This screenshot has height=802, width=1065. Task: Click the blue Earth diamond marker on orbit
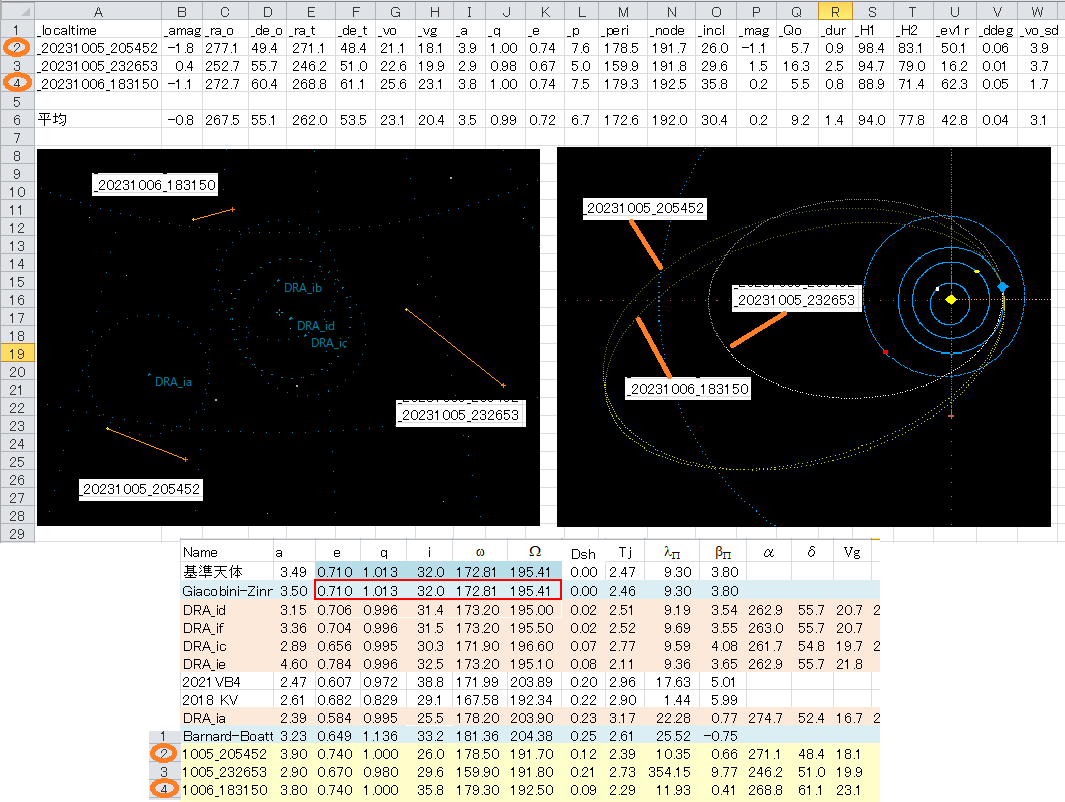point(1002,287)
